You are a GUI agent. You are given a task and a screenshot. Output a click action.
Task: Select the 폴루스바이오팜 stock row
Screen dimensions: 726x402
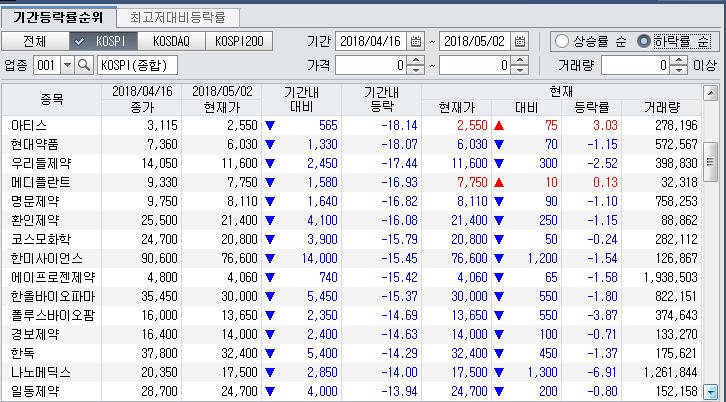pyautogui.click(x=352, y=315)
